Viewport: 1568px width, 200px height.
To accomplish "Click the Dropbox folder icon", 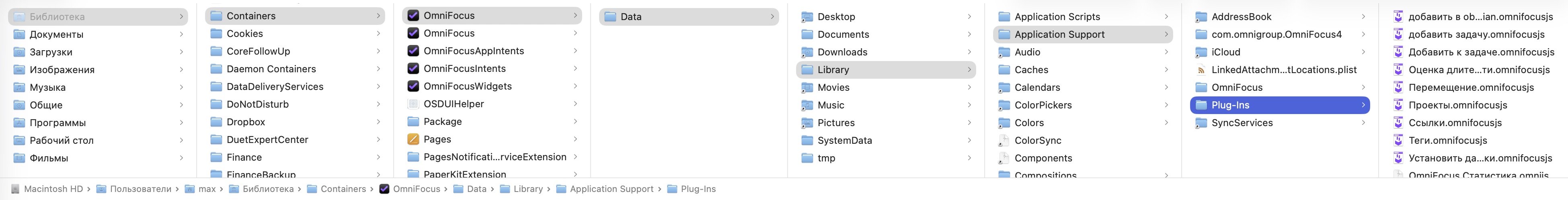I will pyautogui.click(x=216, y=122).
